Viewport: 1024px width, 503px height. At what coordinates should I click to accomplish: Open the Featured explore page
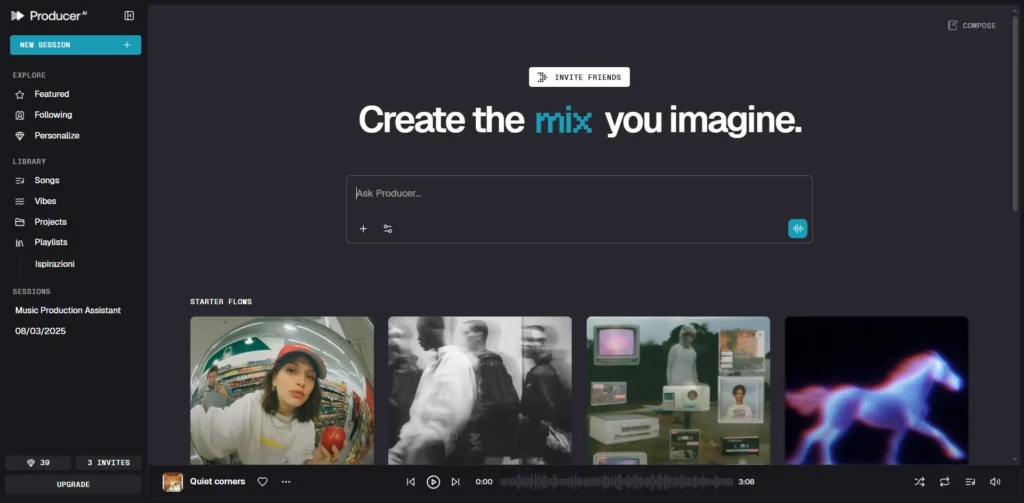click(x=52, y=94)
